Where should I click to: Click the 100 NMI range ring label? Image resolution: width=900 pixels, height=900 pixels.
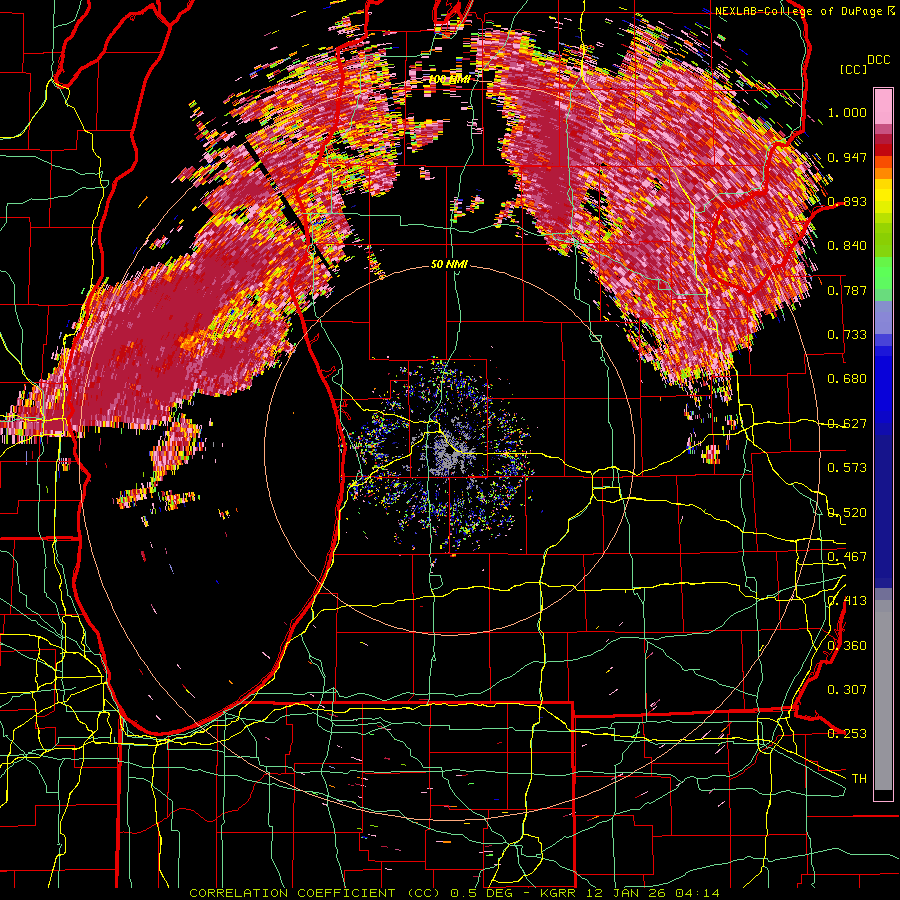click(450, 79)
